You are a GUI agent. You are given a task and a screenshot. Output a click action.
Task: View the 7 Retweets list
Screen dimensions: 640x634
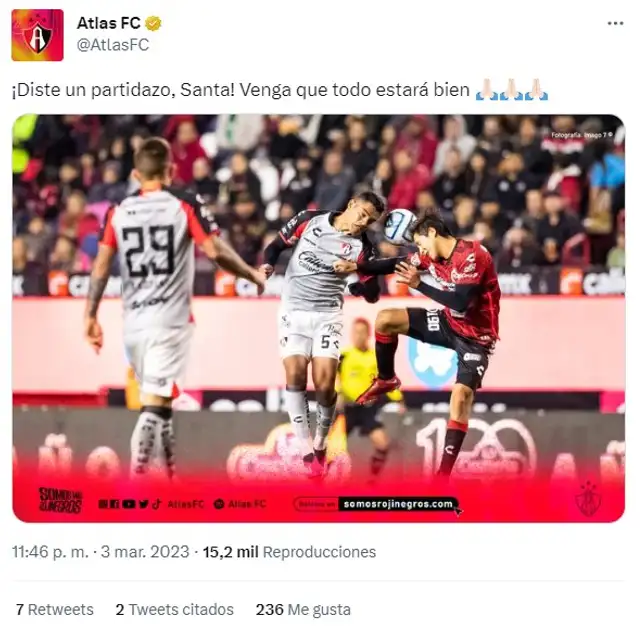coord(55,610)
